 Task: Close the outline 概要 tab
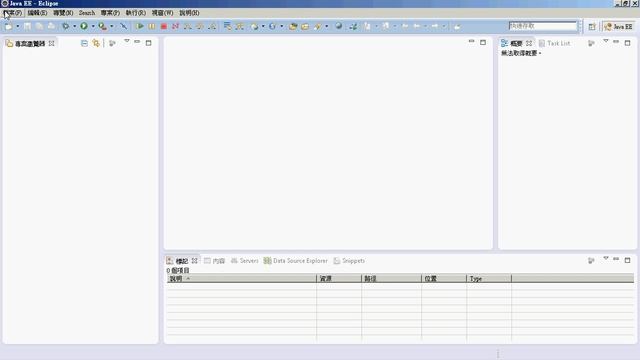pos(529,43)
